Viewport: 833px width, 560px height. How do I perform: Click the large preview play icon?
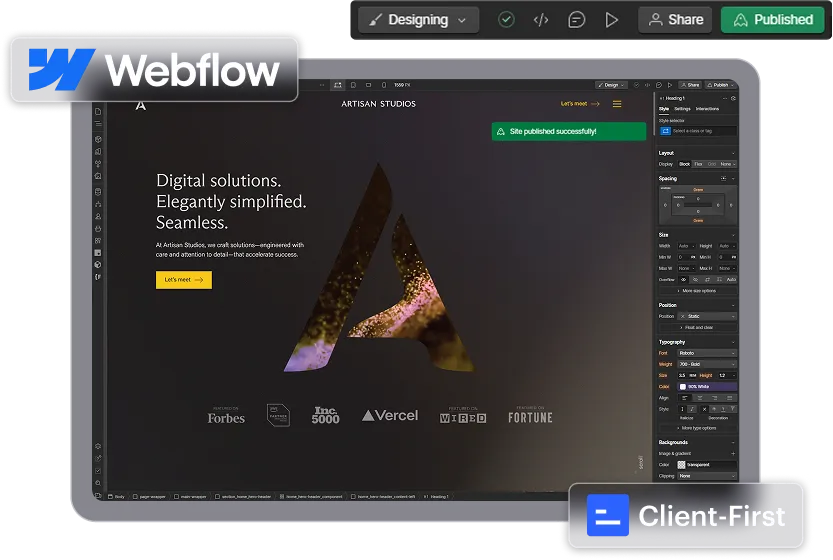pyautogui.click(x=611, y=20)
